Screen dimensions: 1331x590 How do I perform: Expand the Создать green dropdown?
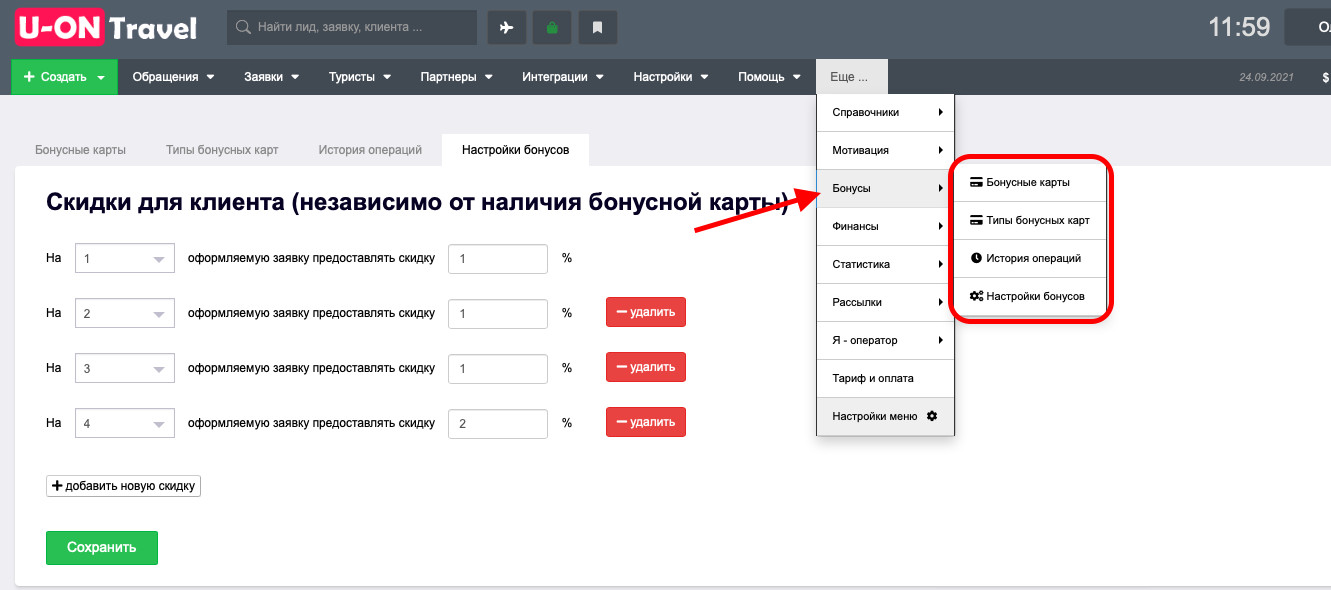pos(64,77)
